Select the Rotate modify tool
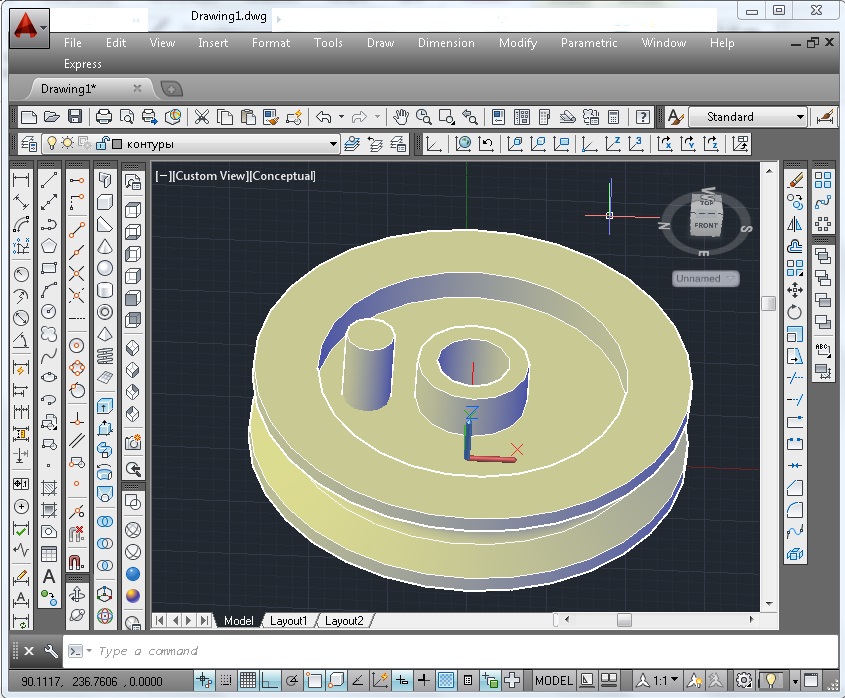Viewport: 845px width, 698px height. pos(795,312)
